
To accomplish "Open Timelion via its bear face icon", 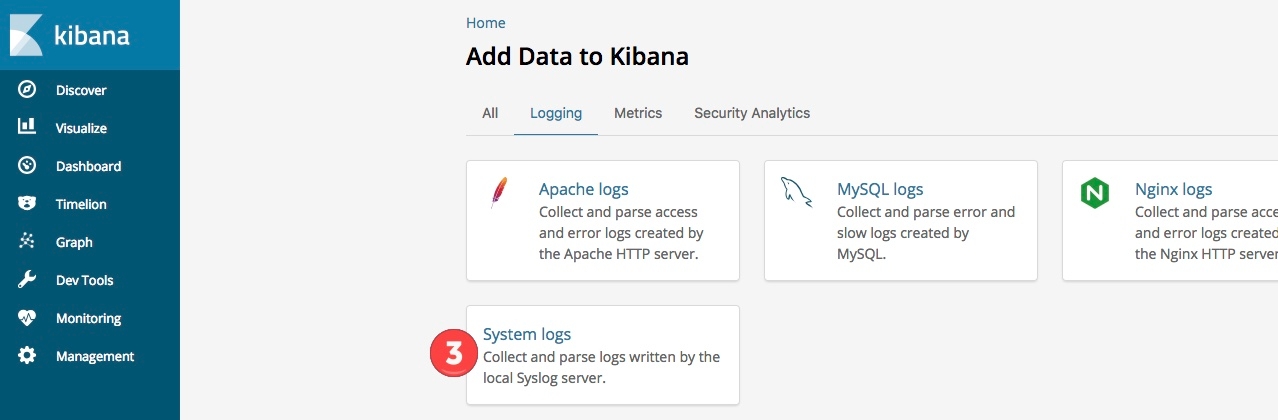I will [x=27, y=203].
